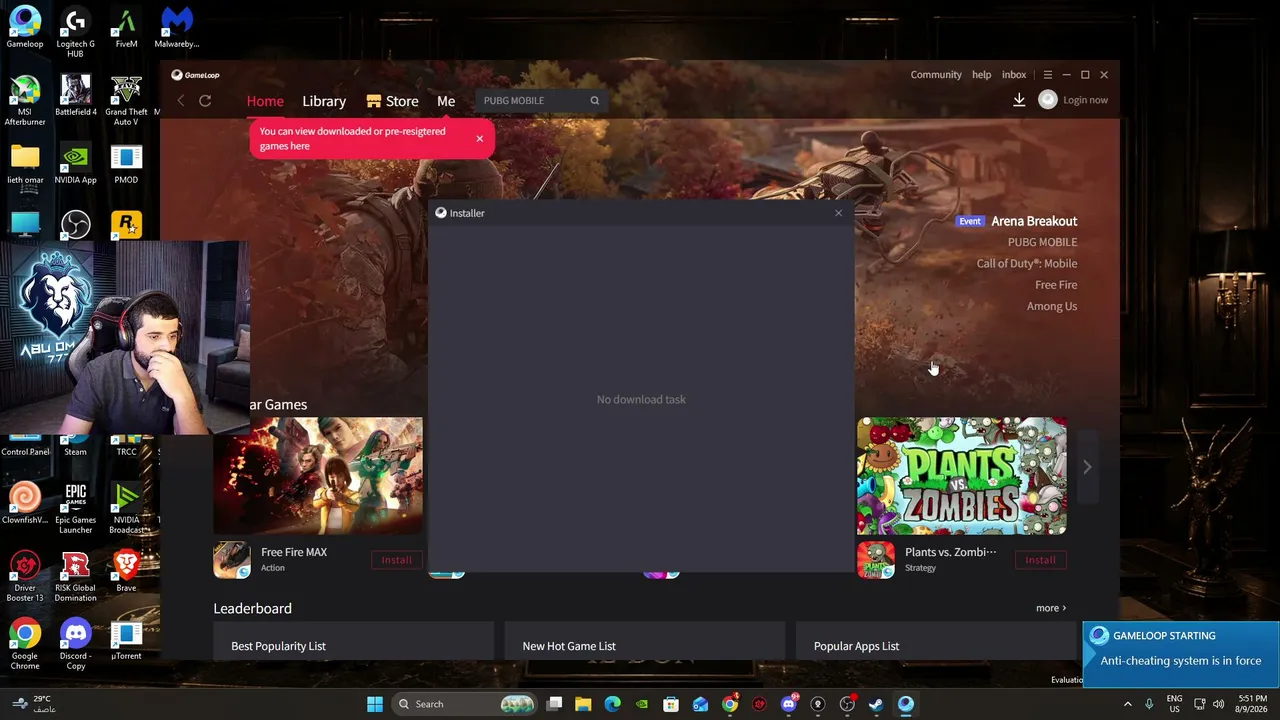
Task: Open the GameLoop hamburger menu
Action: [x=1048, y=75]
